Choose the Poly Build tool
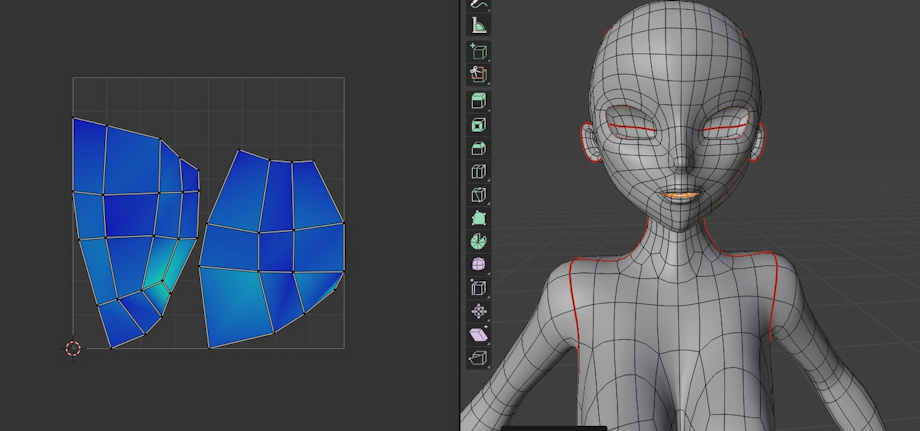 478,218
